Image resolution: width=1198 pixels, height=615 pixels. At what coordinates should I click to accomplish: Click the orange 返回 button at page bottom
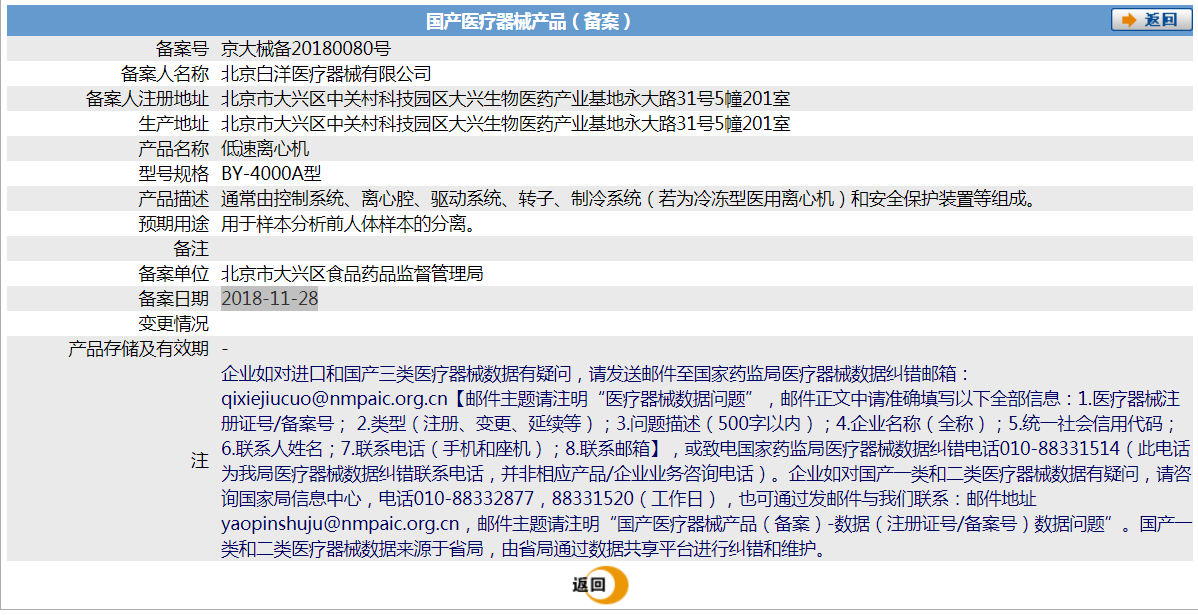coord(600,586)
